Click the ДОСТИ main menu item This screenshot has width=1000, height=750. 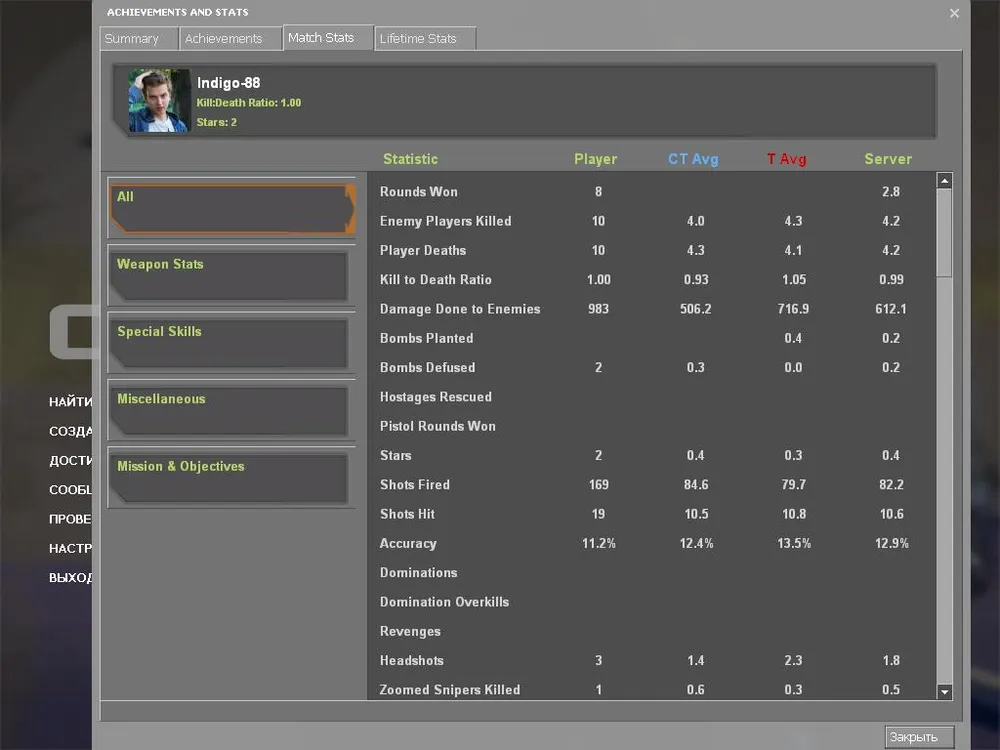(70, 460)
